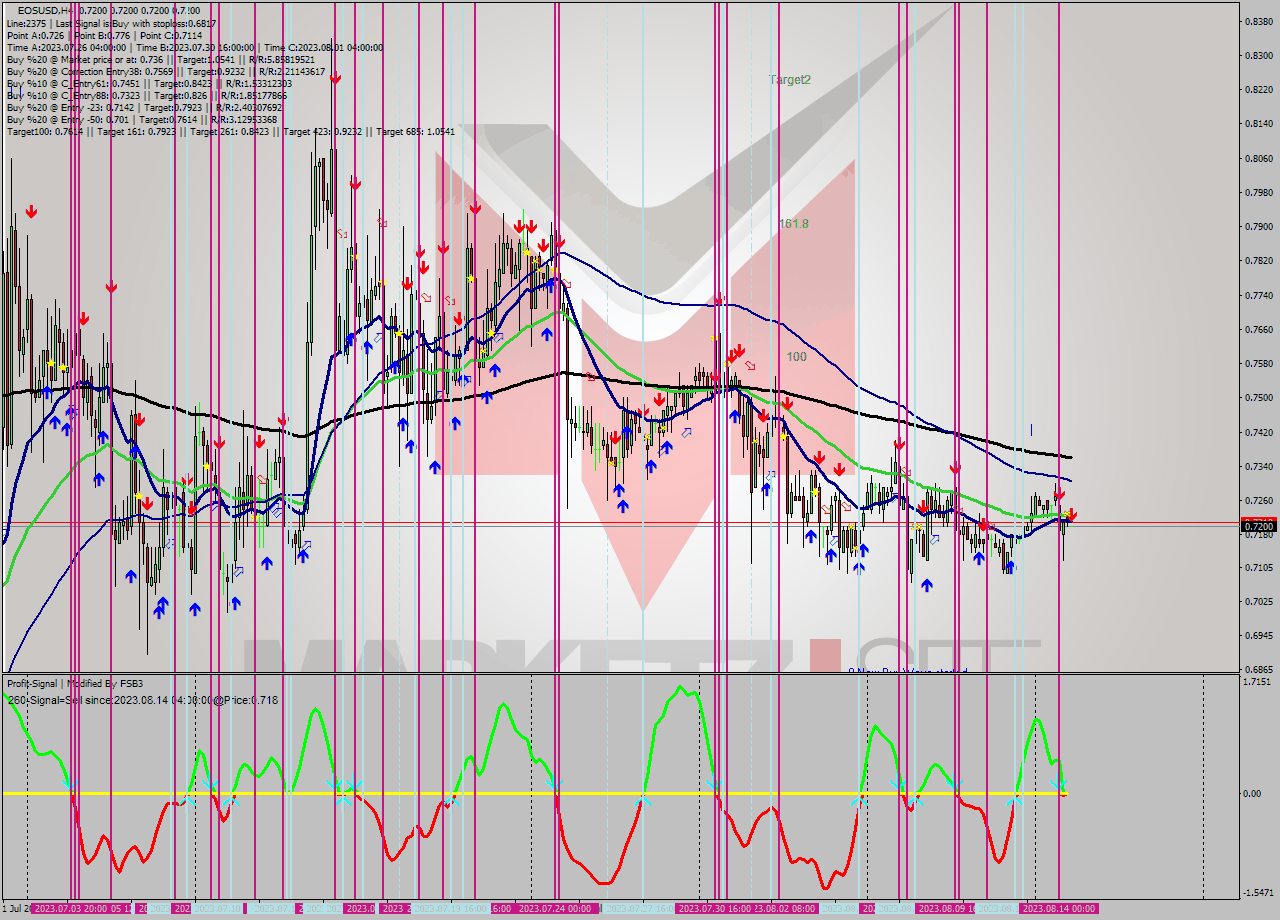Select the 2023.07.30 16:00 time marker
This screenshot has width=1280, height=920.
(x=716, y=908)
